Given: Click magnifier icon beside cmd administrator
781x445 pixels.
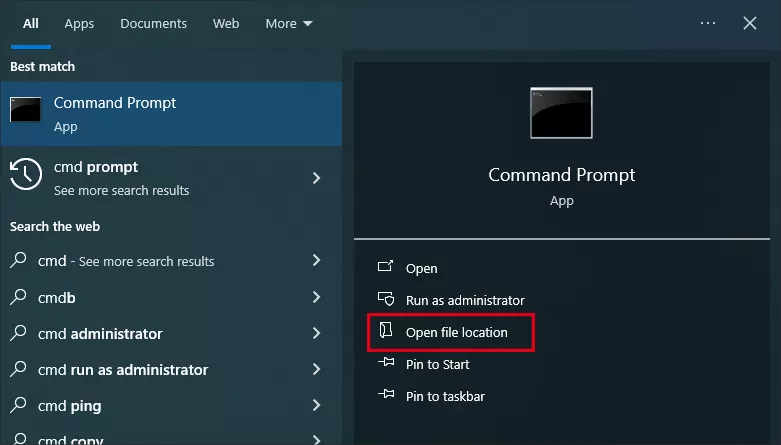Looking at the screenshot, I should pyautogui.click(x=18, y=332).
